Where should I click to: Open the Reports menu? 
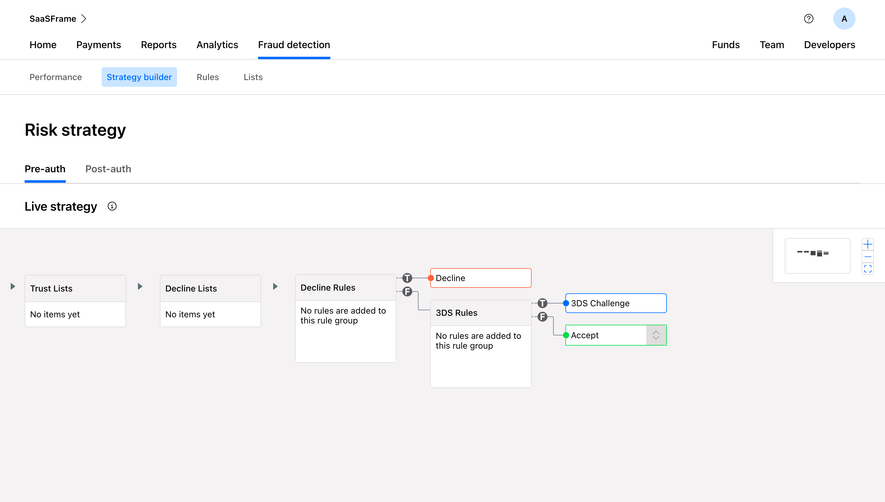159,45
